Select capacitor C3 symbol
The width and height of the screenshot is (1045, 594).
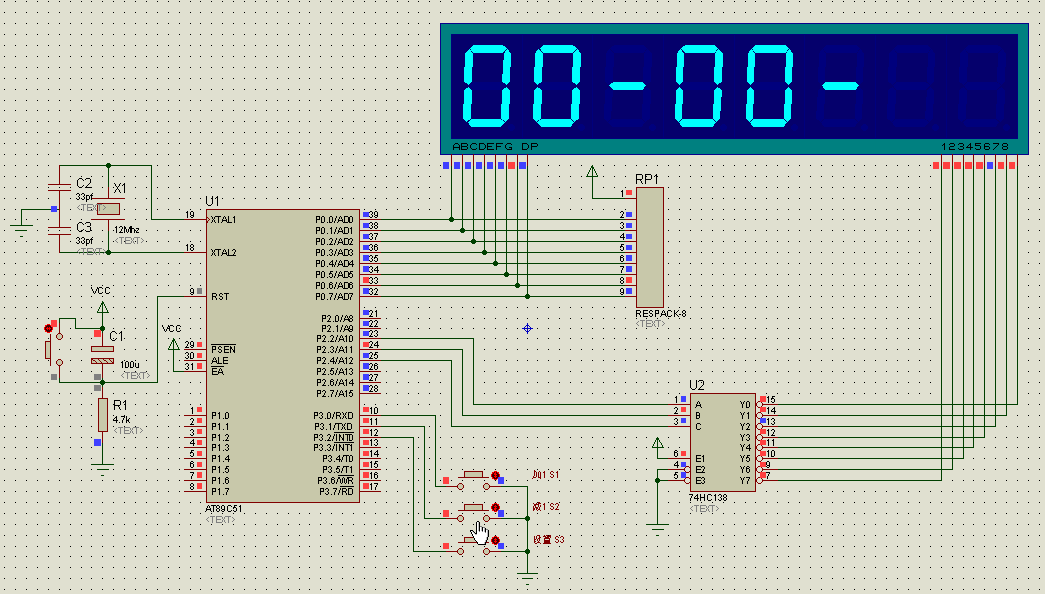click(59, 231)
